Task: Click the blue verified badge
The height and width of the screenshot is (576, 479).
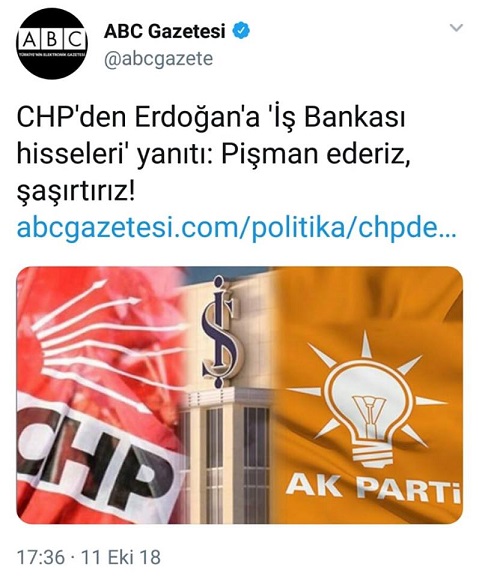Action: tap(241, 30)
